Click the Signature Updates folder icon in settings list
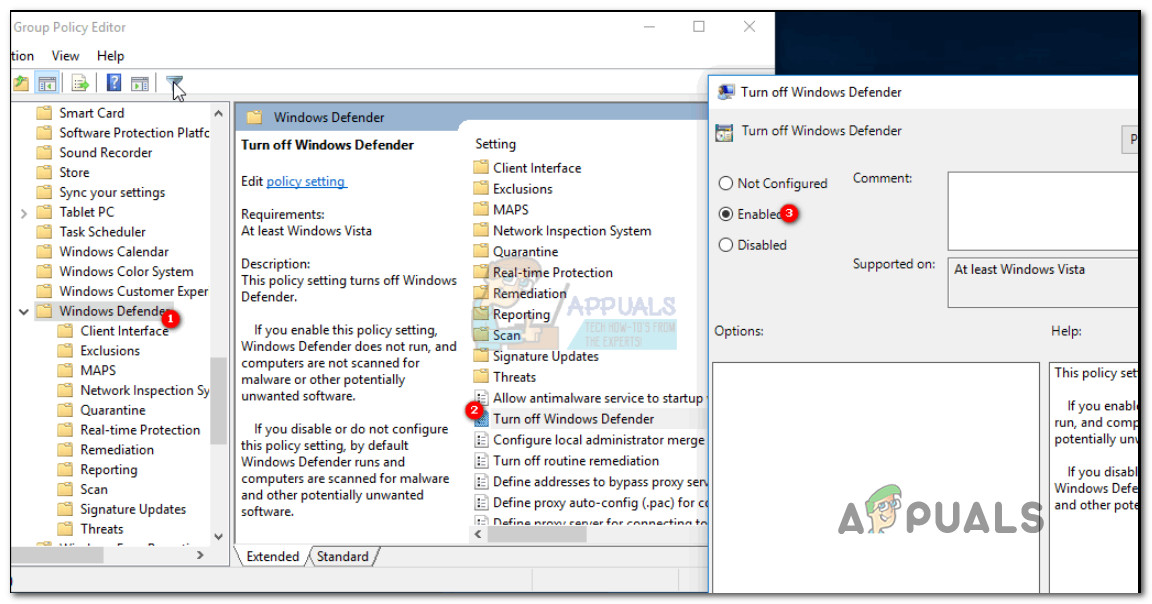The width and height of the screenshot is (1152, 604). (x=481, y=356)
